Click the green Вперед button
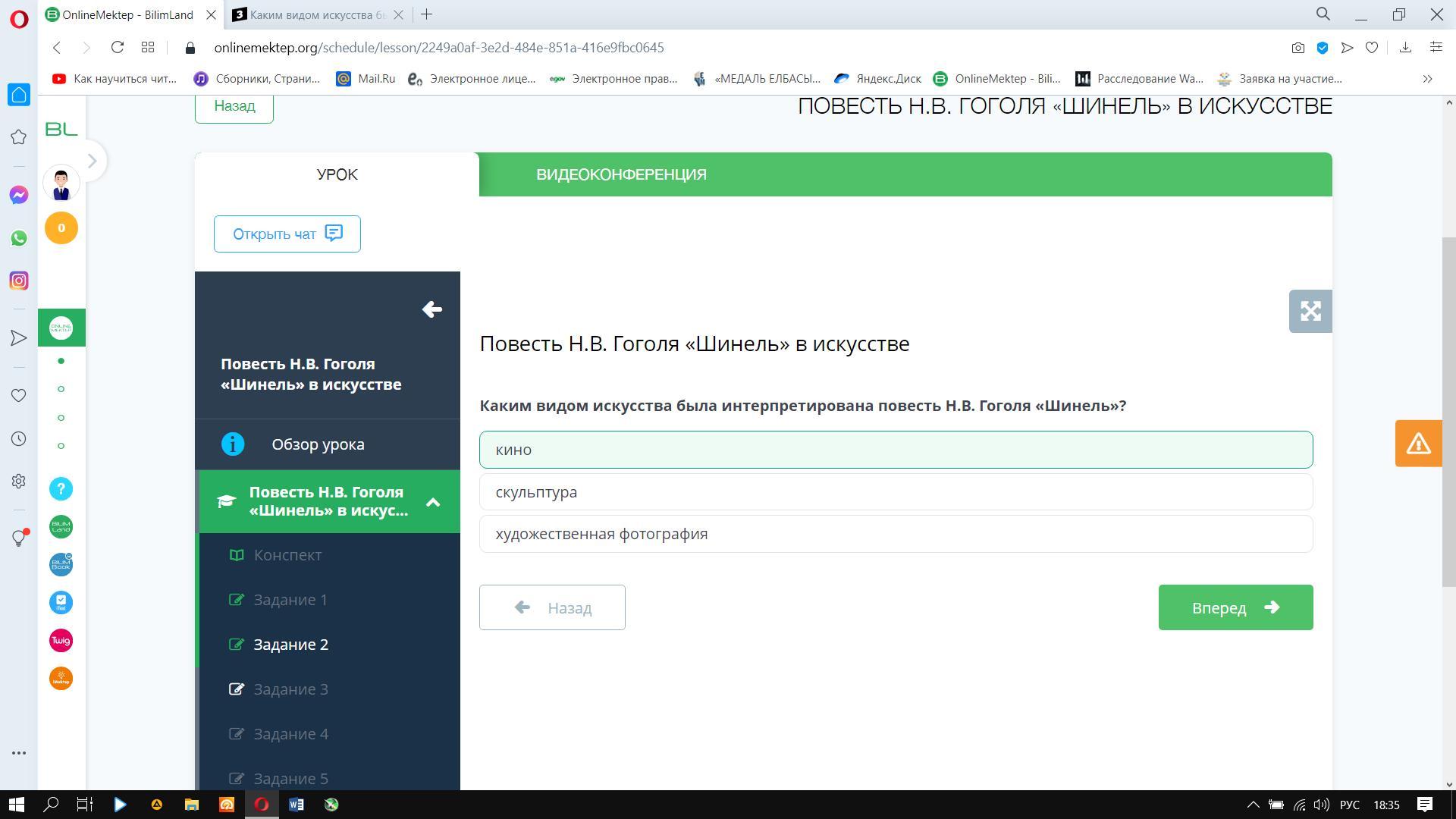Image resolution: width=1456 pixels, height=819 pixels. [1235, 607]
